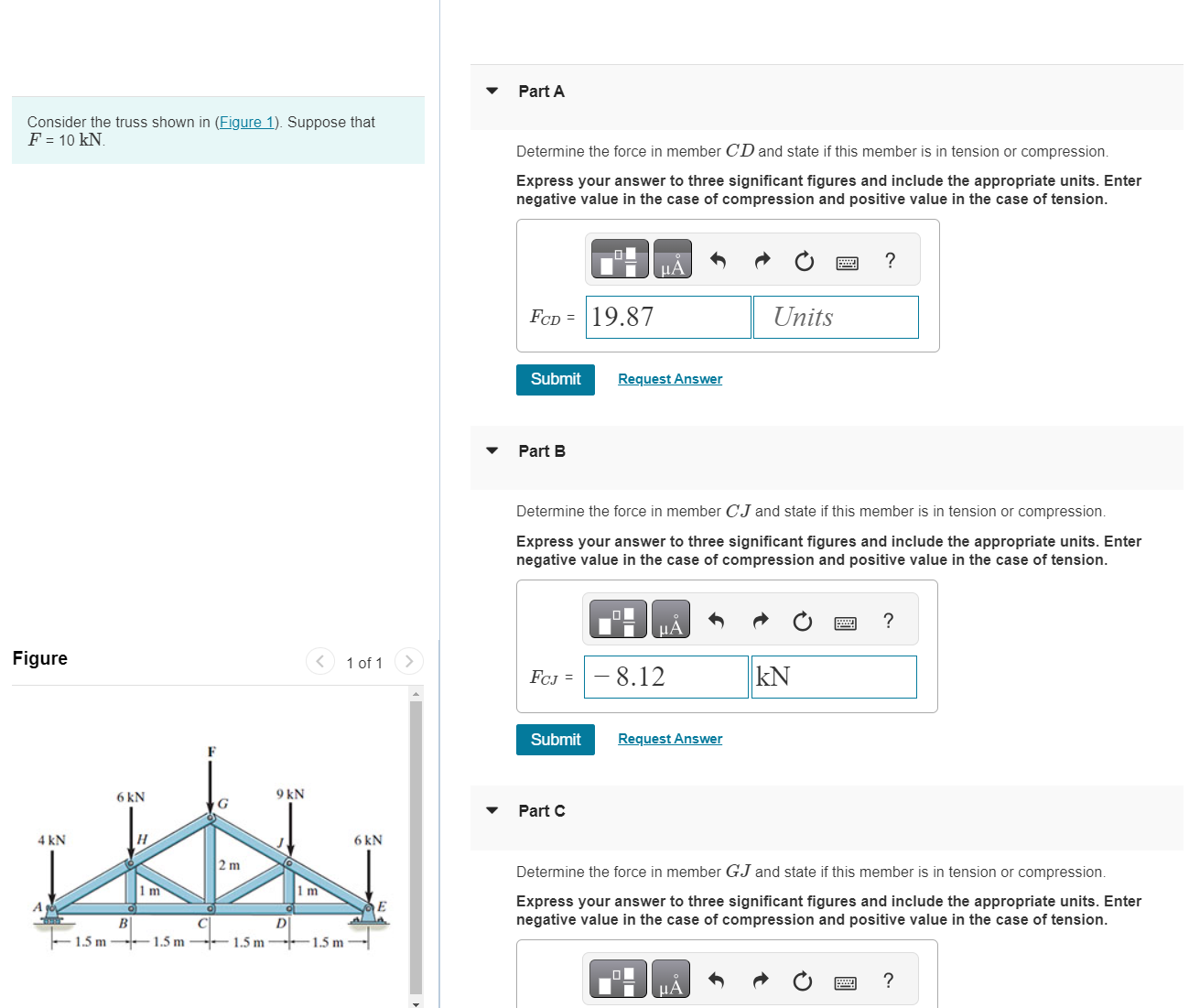Collapse the Part A section
The image size is (1200, 1008).
(492, 91)
